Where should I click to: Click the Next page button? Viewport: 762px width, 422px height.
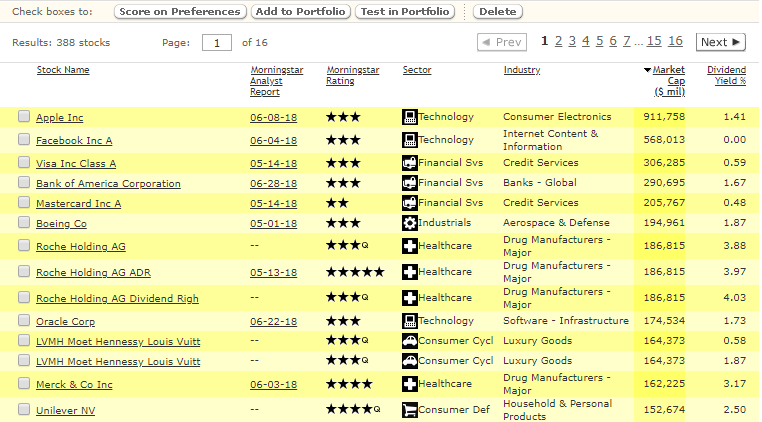pos(720,42)
